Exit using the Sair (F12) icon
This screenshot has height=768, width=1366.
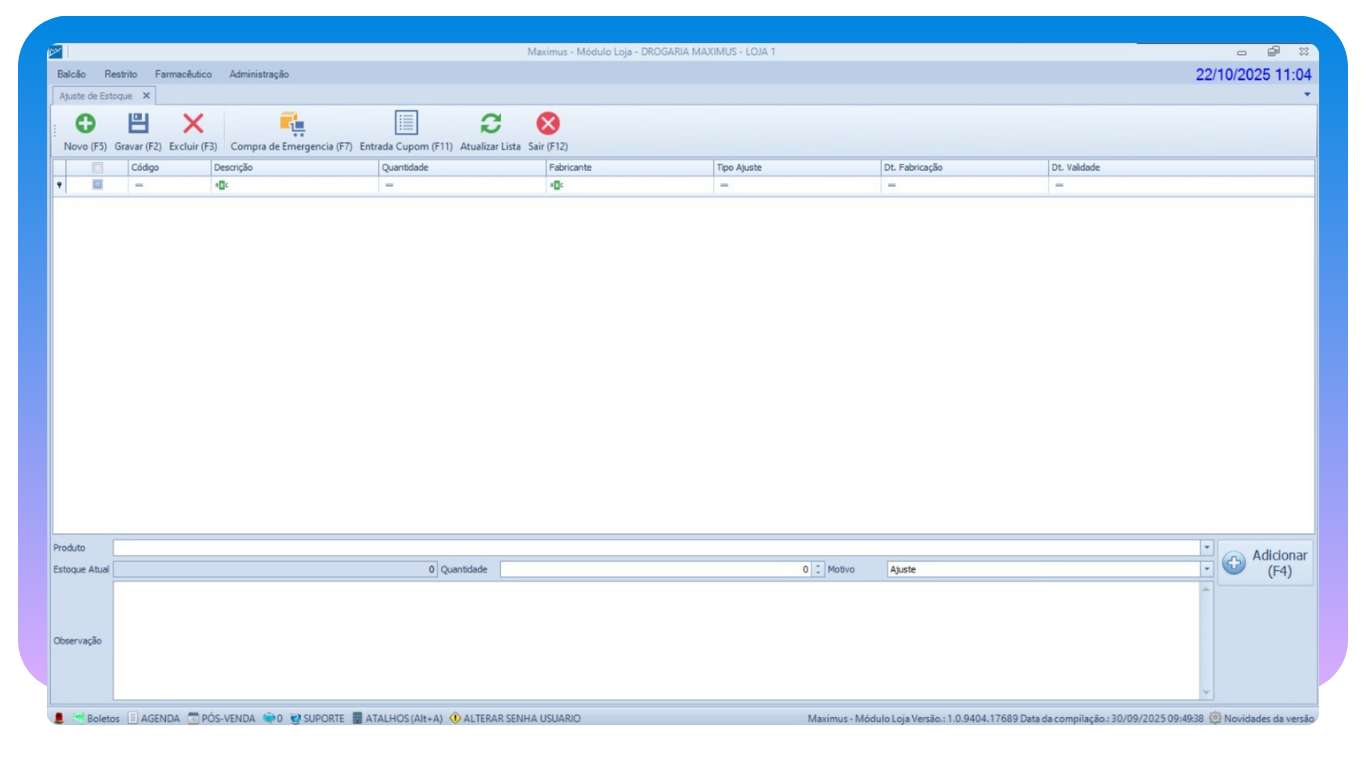(x=548, y=124)
